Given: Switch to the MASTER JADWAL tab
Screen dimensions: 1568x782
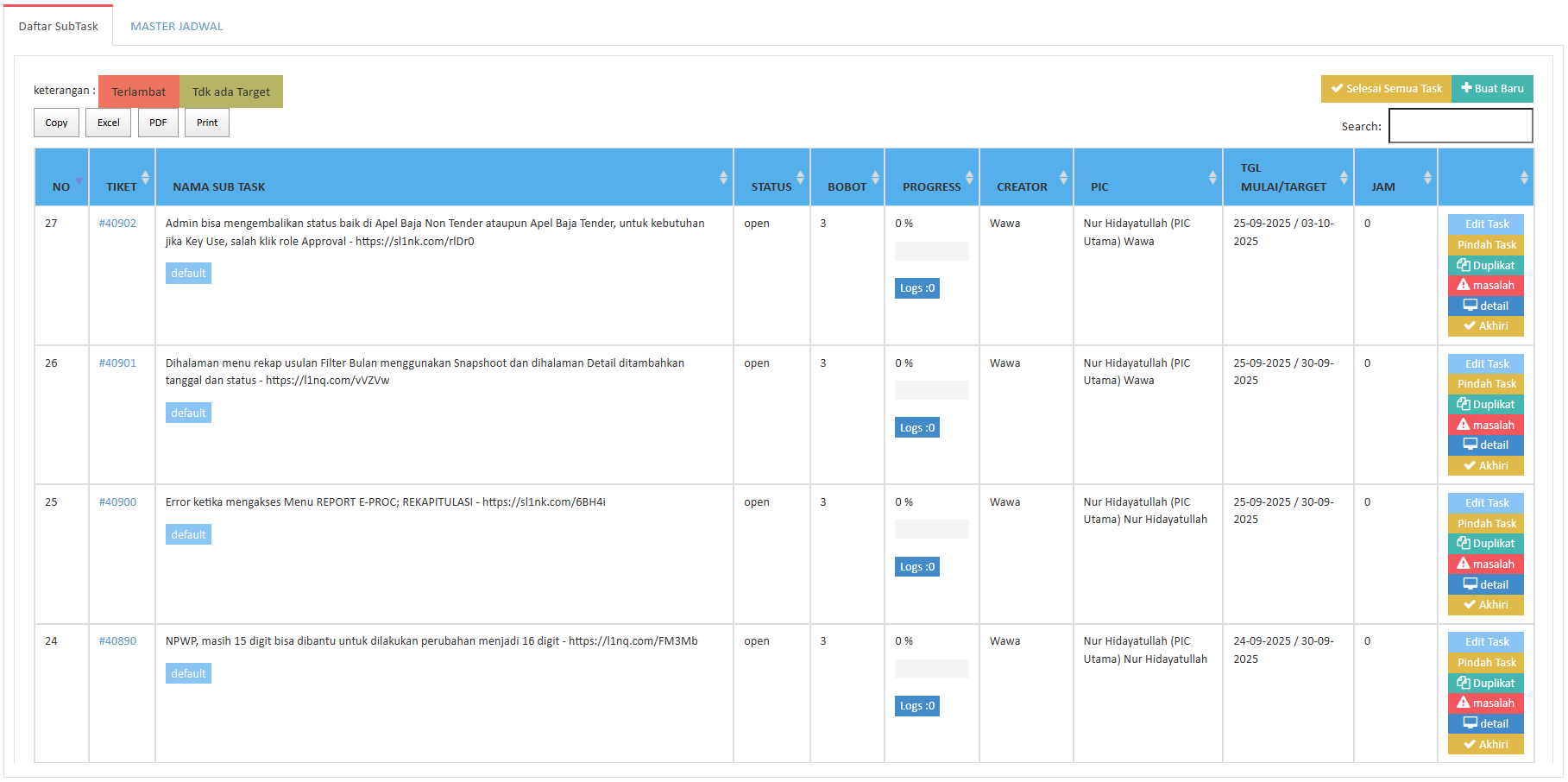Looking at the screenshot, I should (x=176, y=27).
